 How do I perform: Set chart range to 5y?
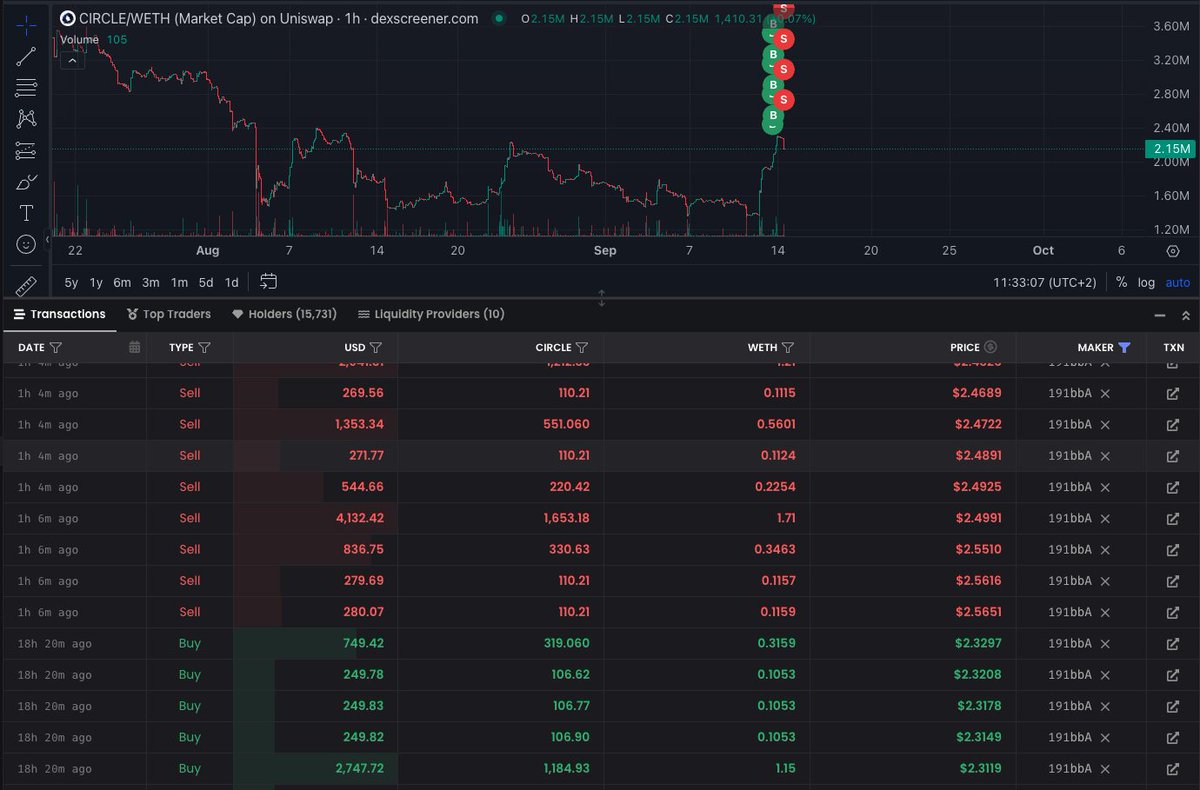point(72,282)
